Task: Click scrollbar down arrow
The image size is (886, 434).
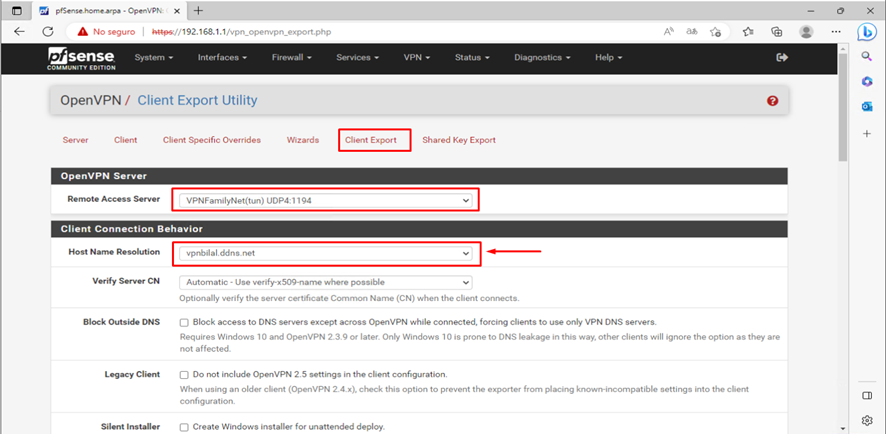Action: pyautogui.click(x=842, y=428)
